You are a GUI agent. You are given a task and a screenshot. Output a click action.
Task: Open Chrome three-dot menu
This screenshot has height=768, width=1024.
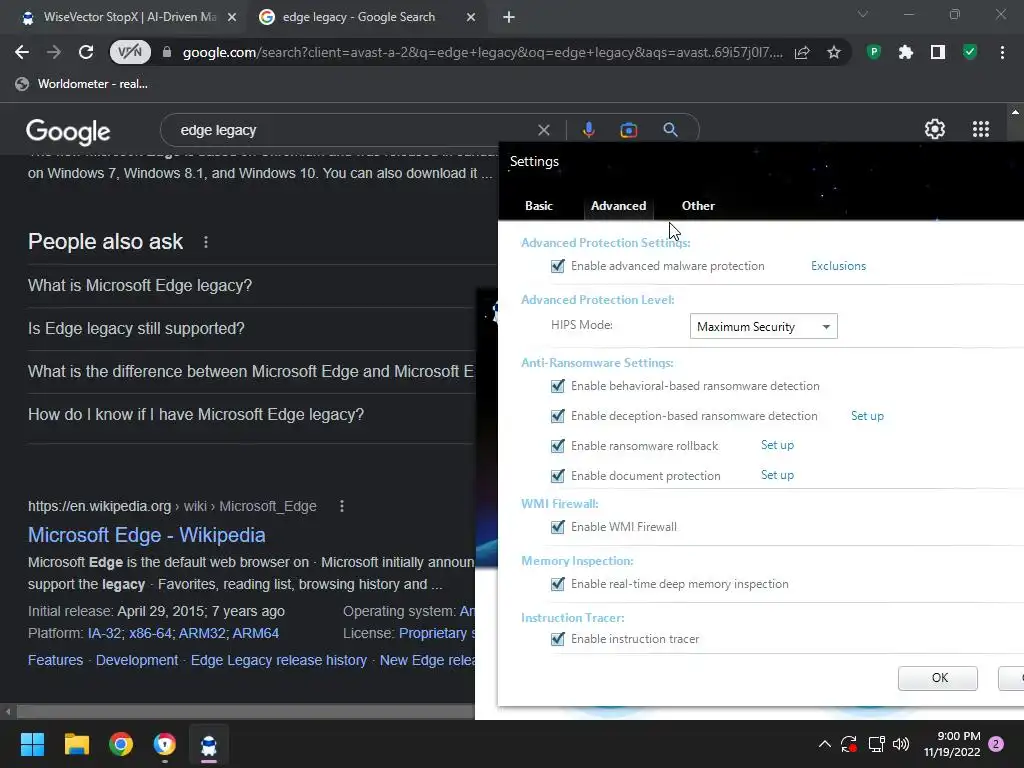[x=1002, y=52]
